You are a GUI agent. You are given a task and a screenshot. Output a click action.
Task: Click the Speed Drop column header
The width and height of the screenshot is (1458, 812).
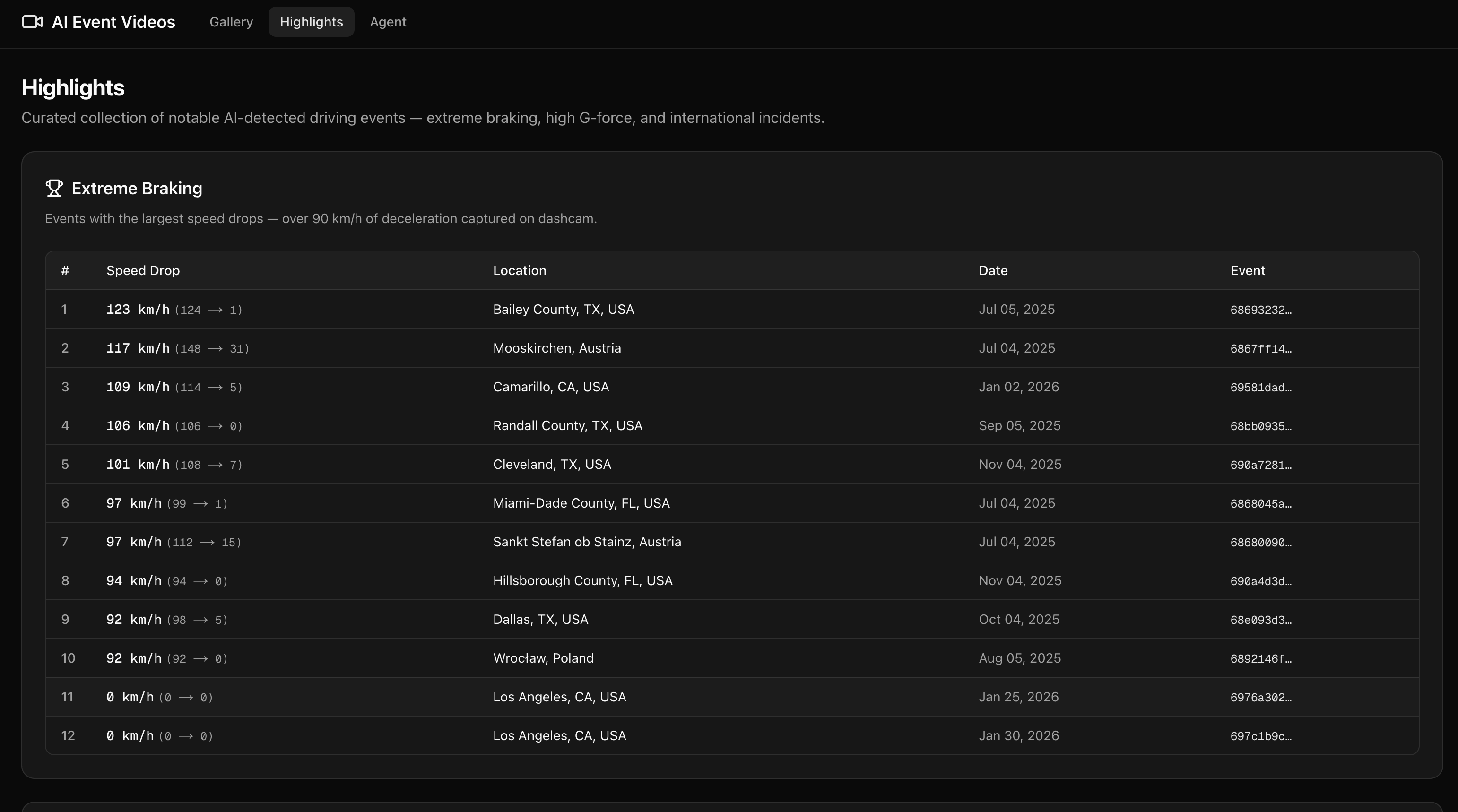pyautogui.click(x=143, y=270)
